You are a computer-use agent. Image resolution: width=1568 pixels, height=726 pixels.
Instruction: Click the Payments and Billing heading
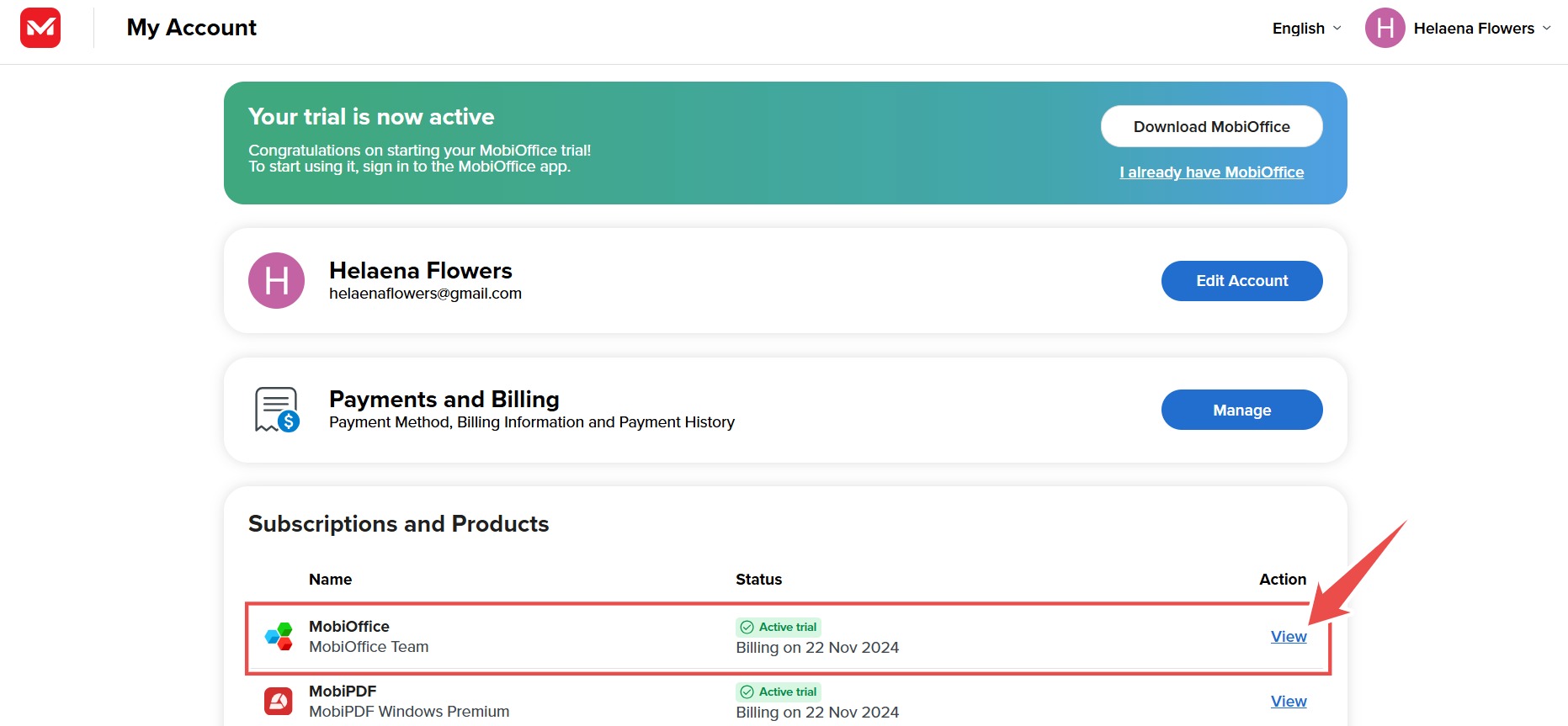444,399
